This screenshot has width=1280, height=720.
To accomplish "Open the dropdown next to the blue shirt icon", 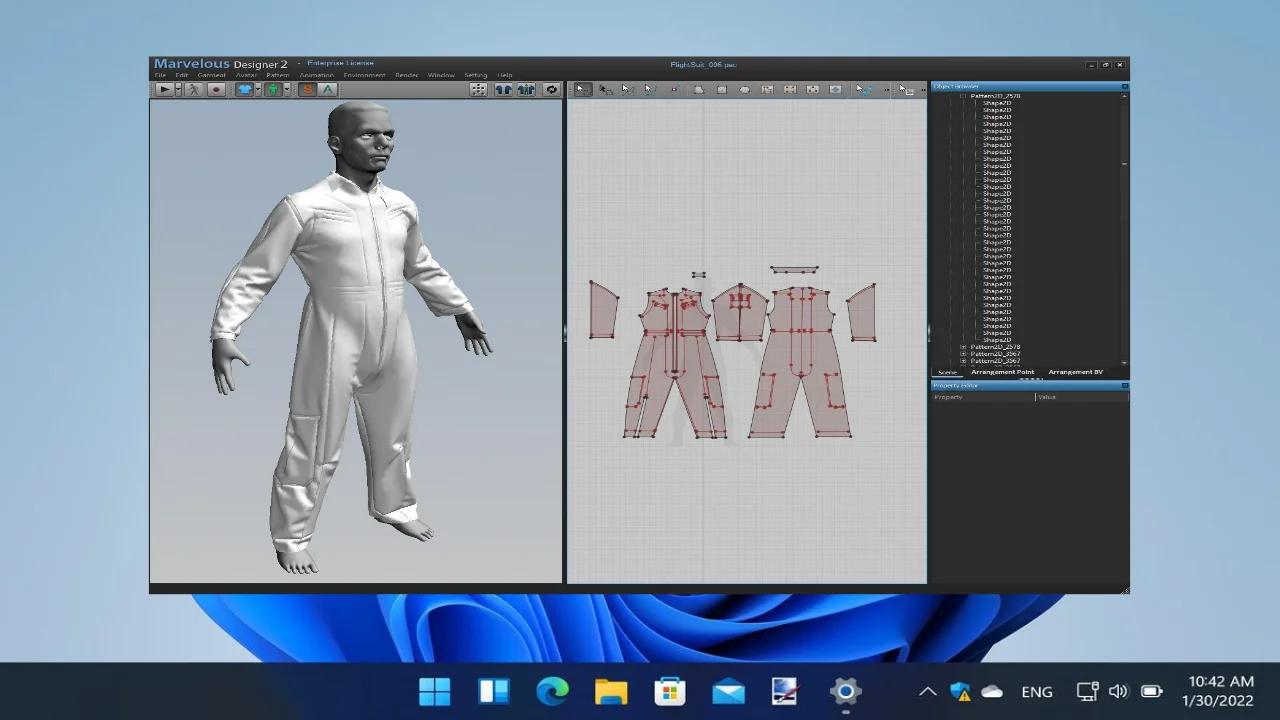I will 258,89.
